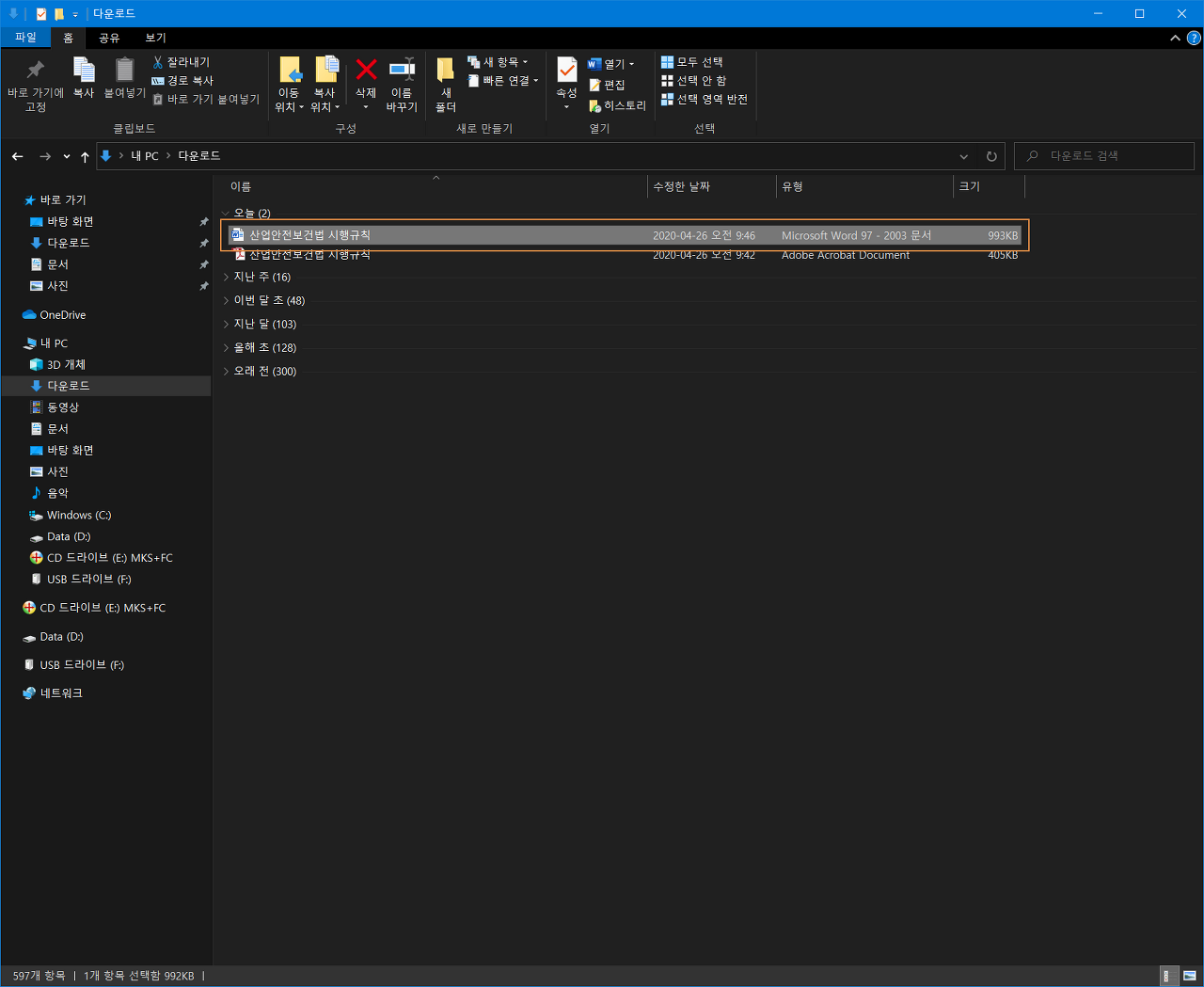Screen dimensions: 1204x987
Task: Switch to the Share (공유) ribbon tab
Action: [109, 38]
